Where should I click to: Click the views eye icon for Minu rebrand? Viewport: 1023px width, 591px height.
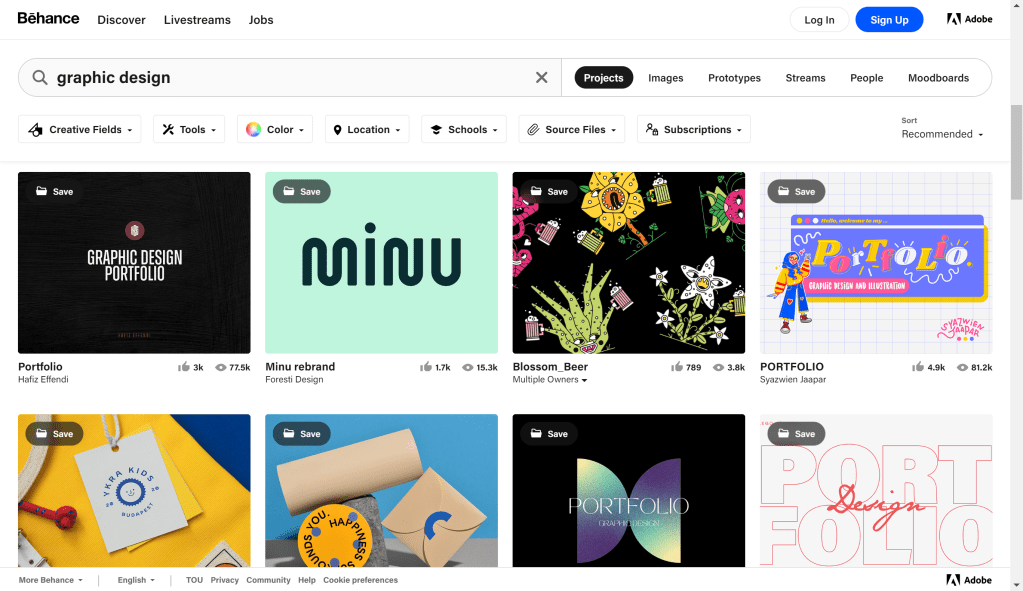click(x=468, y=367)
